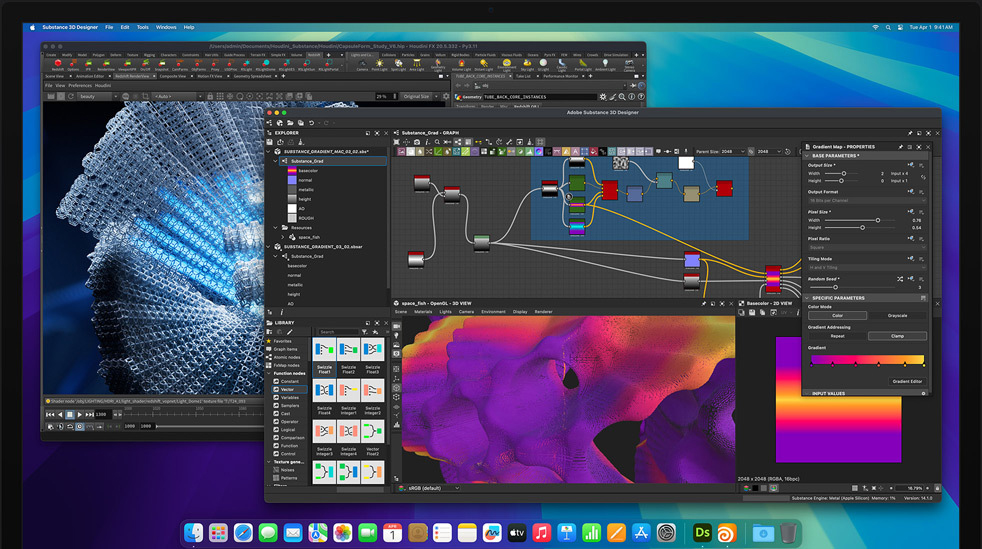
Task: Open the Environment menu in 3D view
Action: coord(493,312)
